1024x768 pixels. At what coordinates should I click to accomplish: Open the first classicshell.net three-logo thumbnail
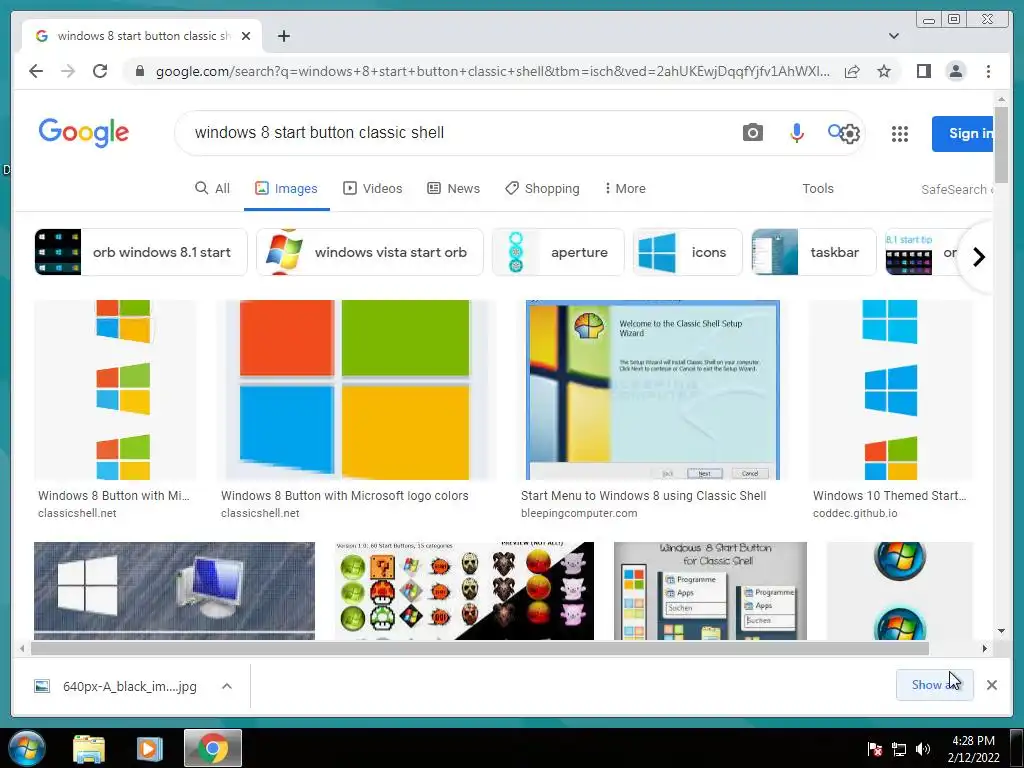click(115, 390)
